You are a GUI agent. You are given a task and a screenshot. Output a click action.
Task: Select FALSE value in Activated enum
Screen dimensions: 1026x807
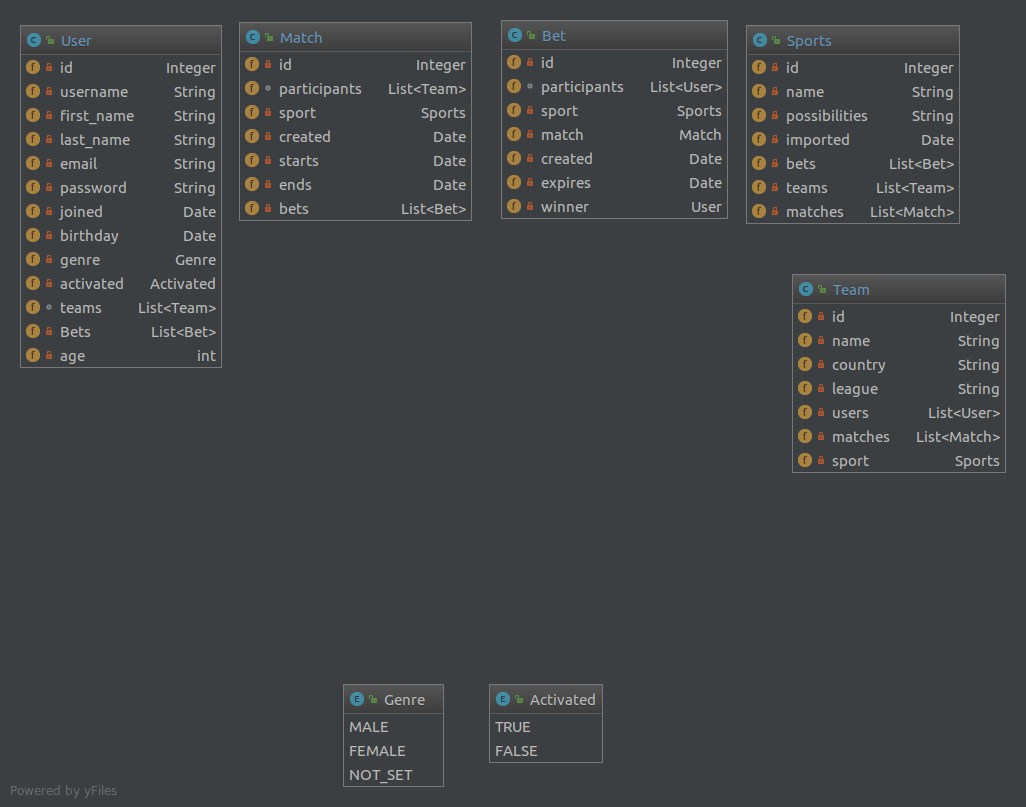516,751
